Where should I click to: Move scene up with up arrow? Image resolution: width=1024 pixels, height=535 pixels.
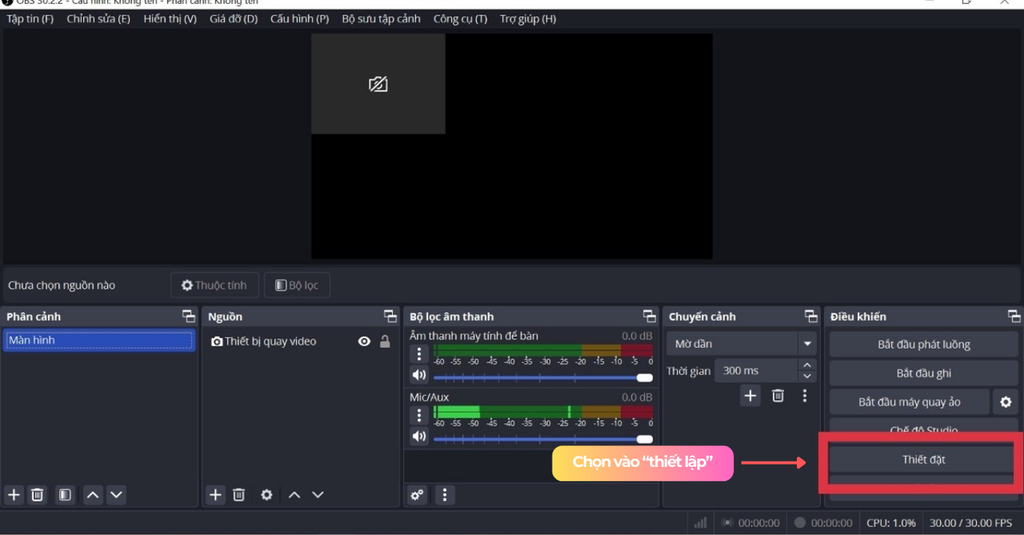tap(93, 494)
